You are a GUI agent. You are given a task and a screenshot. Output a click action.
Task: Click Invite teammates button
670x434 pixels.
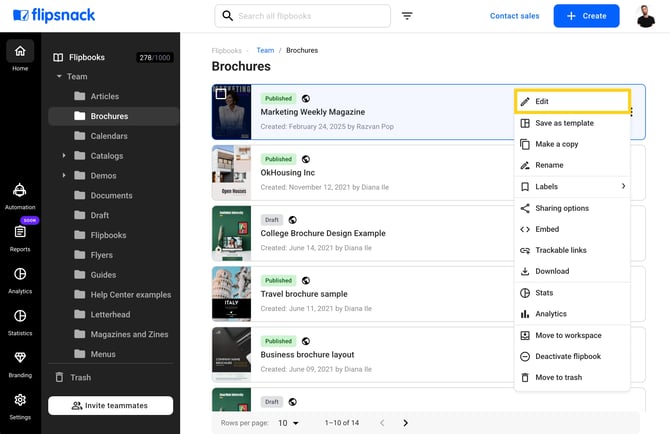pos(110,405)
